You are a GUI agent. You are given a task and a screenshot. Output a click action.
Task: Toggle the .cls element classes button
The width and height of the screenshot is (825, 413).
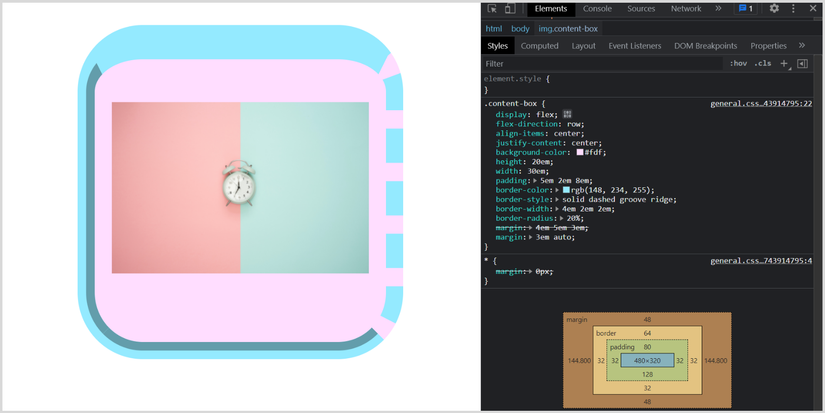[762, 64]
